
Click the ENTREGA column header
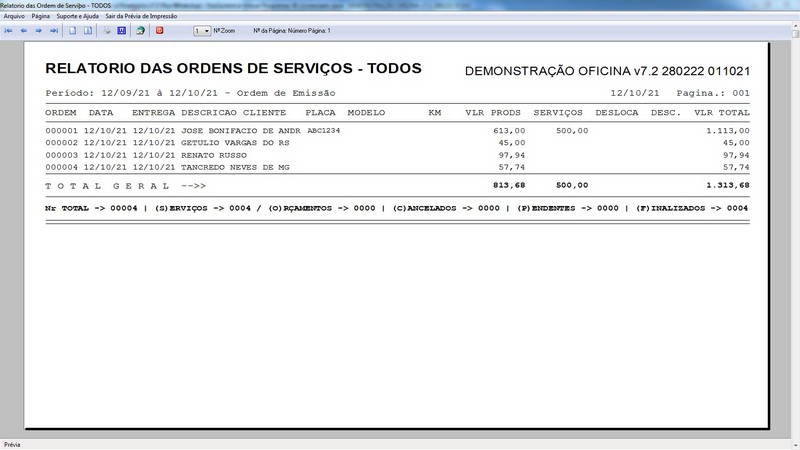point(154,113)
